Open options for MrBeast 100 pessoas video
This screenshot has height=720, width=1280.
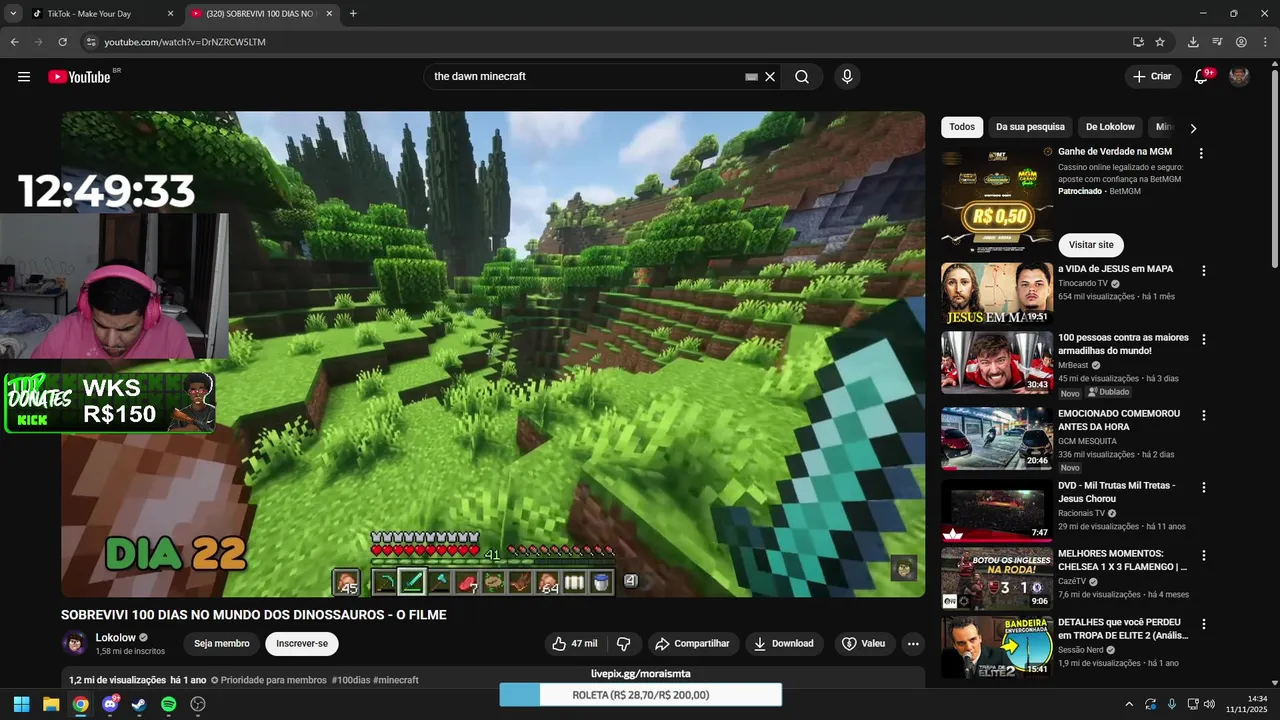click(x=1204, y=340)
